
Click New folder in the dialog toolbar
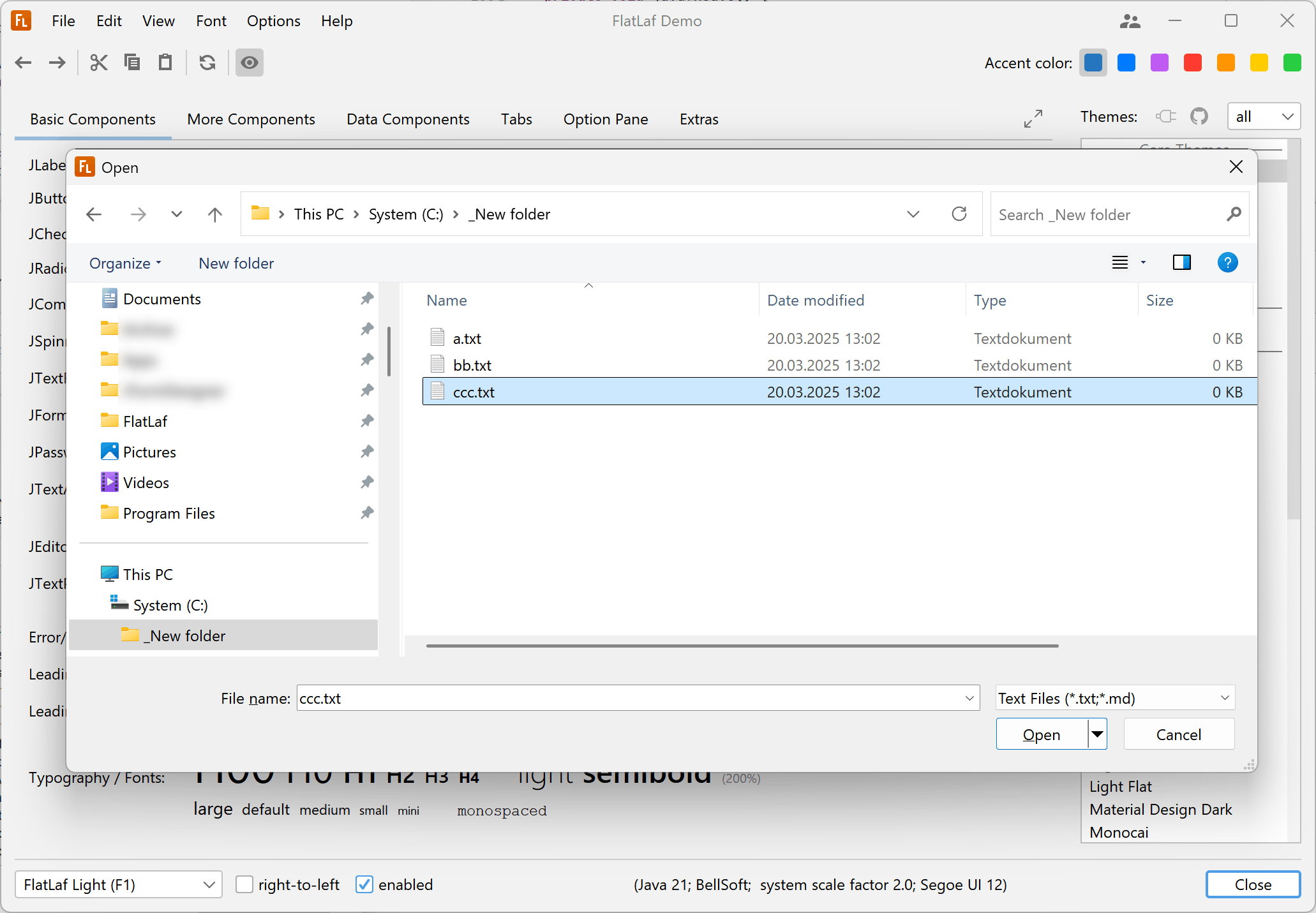tap(236, 264)
